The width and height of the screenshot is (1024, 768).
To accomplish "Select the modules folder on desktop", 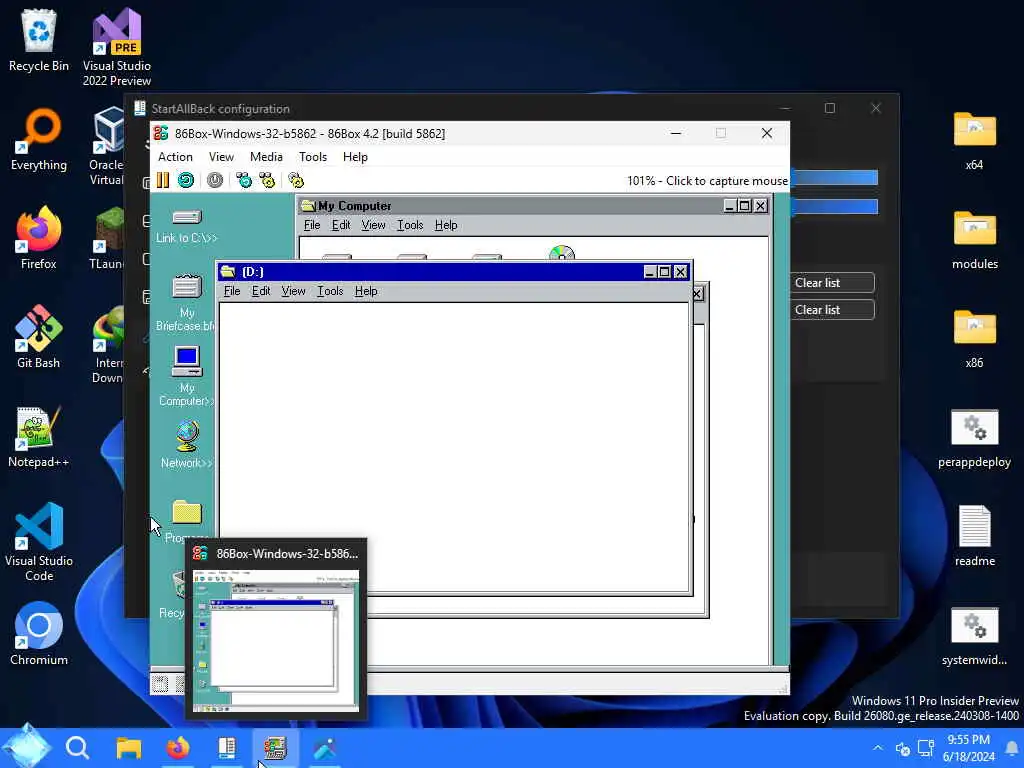I will (974, 238).
